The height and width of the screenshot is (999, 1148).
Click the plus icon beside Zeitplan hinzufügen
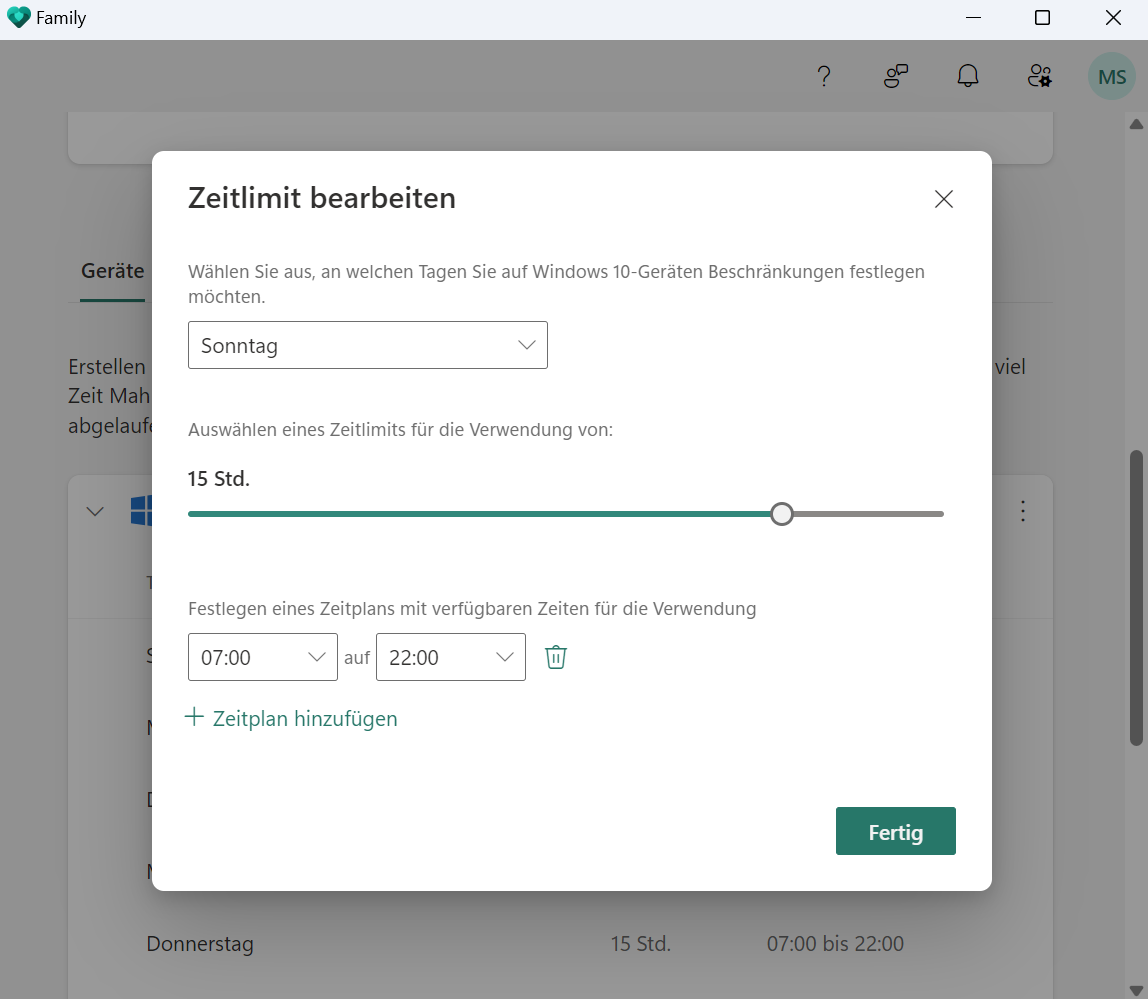[x=193, y=717]
